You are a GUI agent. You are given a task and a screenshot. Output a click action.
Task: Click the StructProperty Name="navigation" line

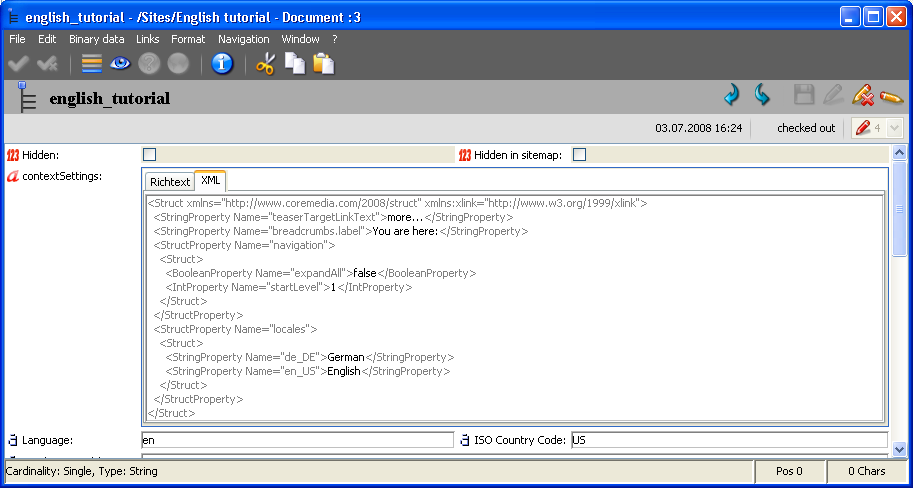245,245
